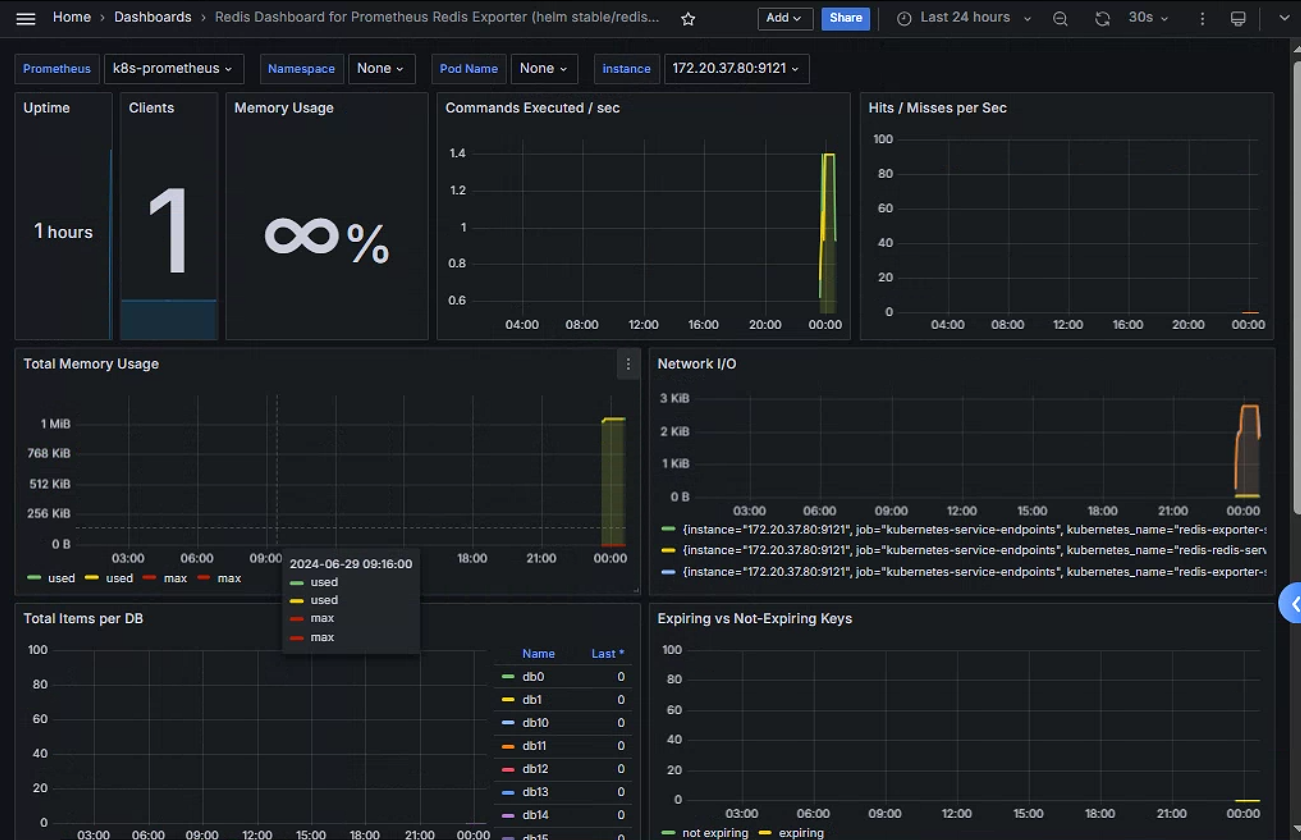Click the 'Expiring vs Not-Expiring Keys' panel title

coord(755,619)
